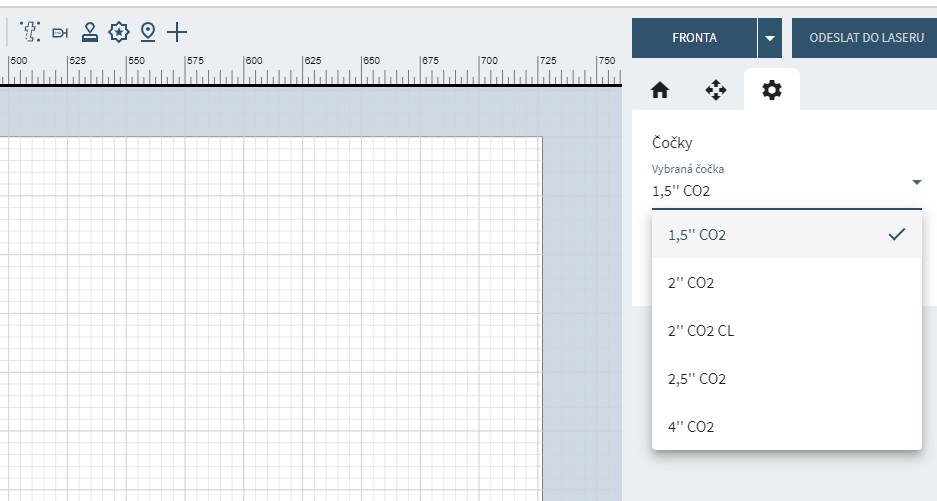Image resolution: width=937 pixels, height=501 pixels.
Task: Click the star seal badge icon
Action: 119,32
